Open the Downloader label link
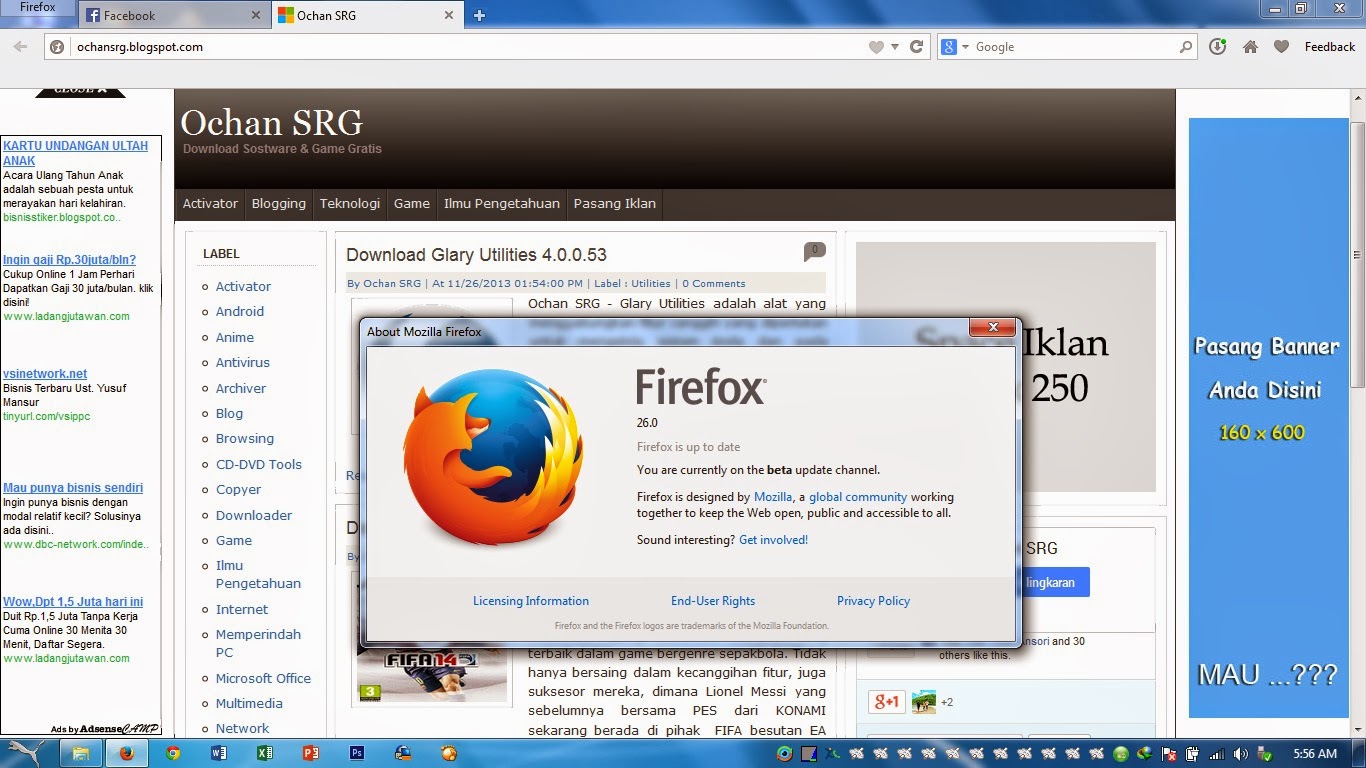Image resolution: width=1366 pixels, height=768 pixels. point(254,515)
